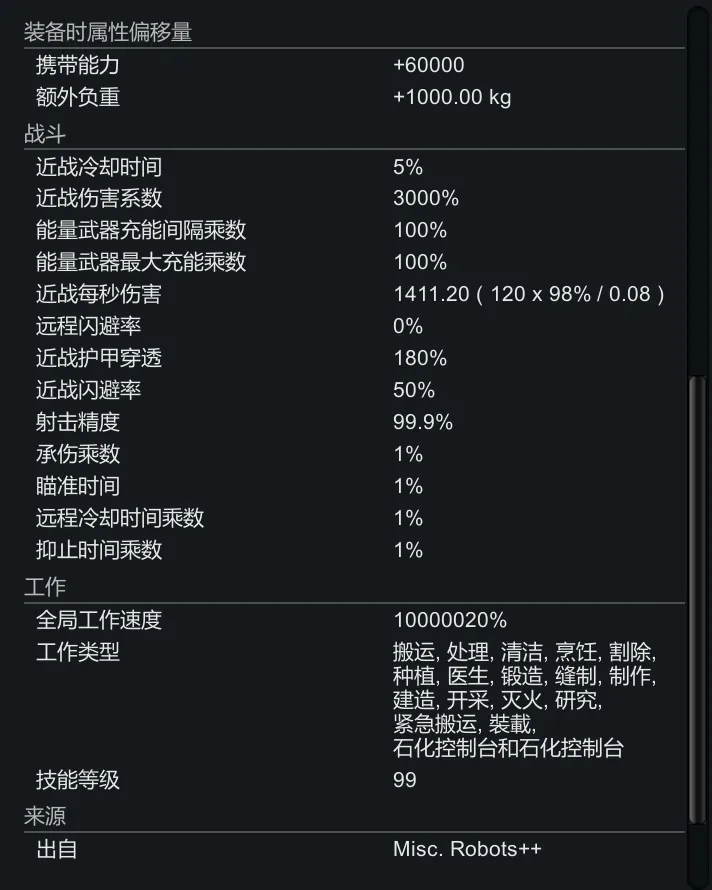
Task: Click the 远程闪避率 0% row
Action: tap(350, 326)
